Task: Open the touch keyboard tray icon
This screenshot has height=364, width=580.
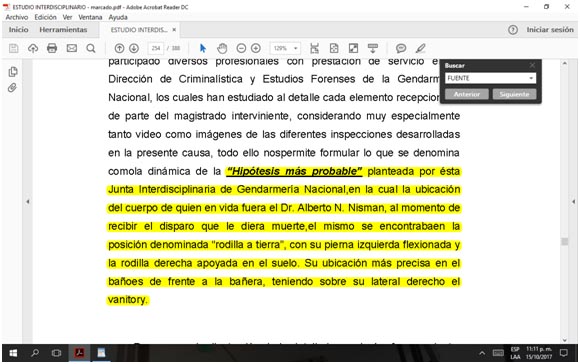Action: coord(498,353)
